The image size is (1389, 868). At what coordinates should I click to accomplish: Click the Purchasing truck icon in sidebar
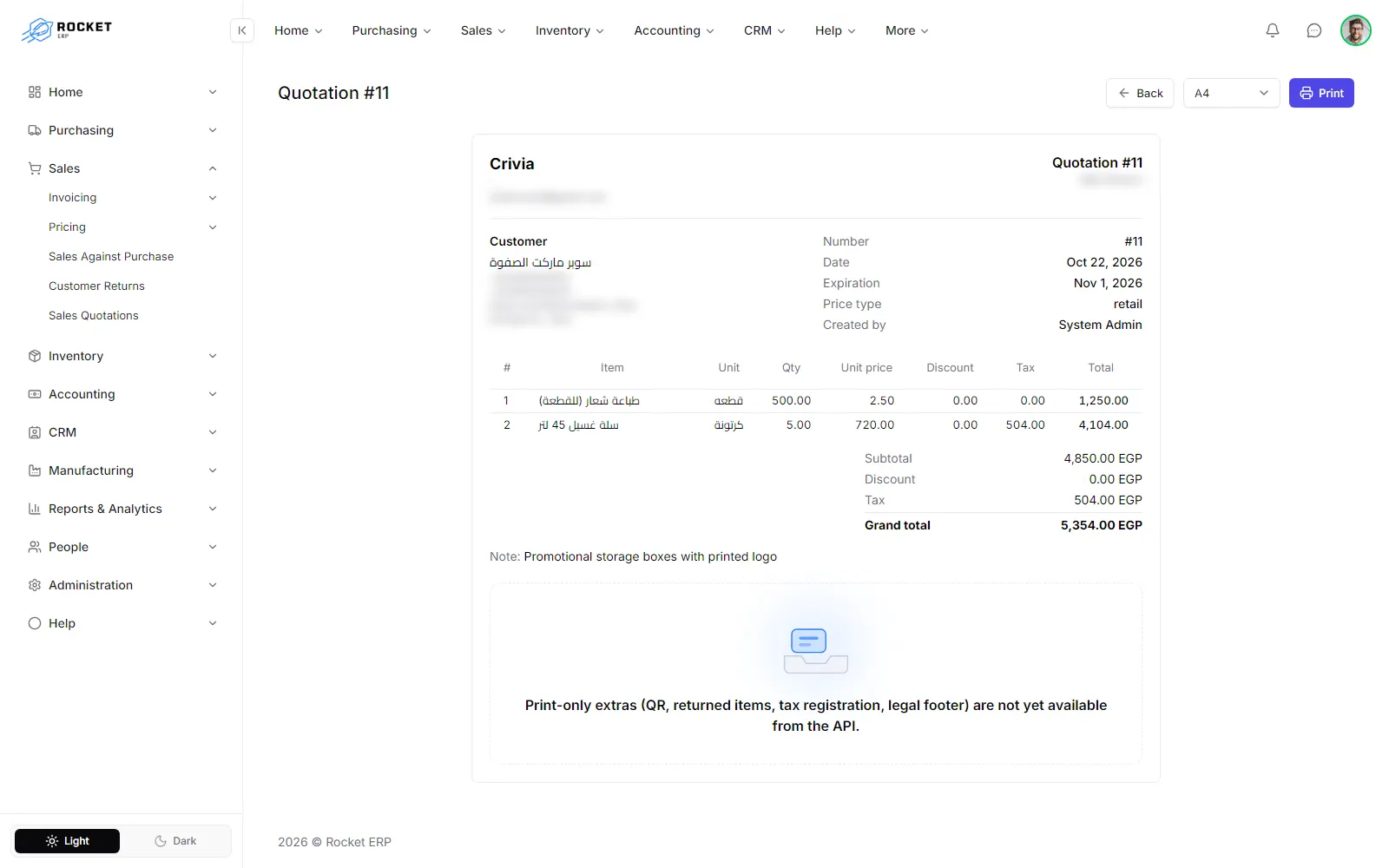(35, 130)
